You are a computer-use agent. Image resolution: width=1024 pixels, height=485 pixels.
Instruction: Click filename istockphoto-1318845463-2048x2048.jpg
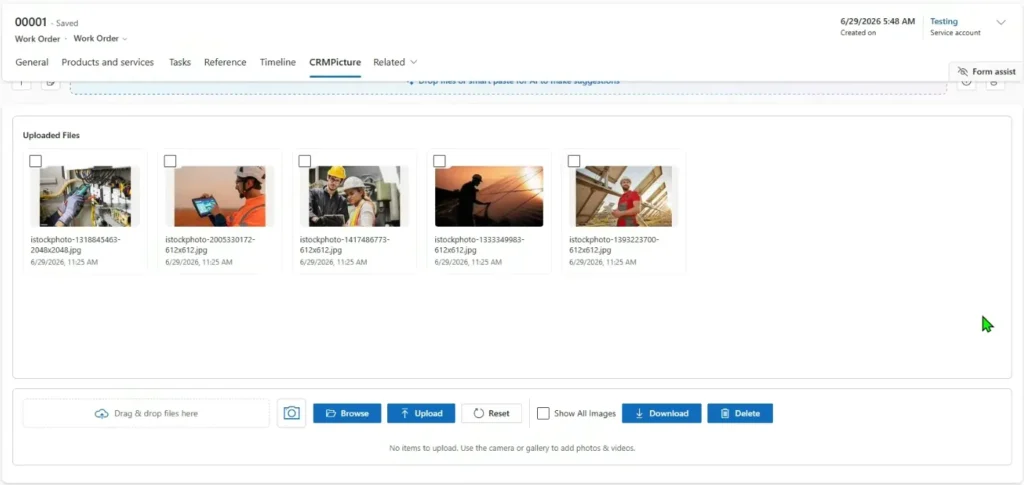click(x=76, y=245)
